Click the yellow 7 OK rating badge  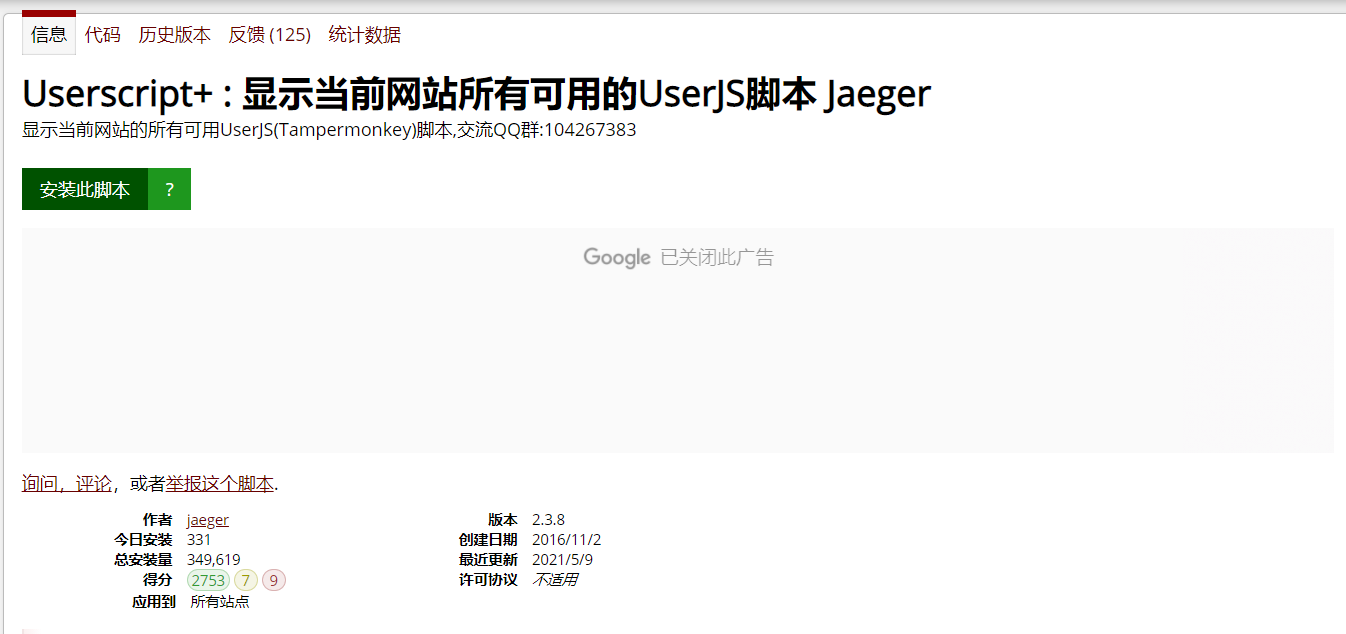click(x=246, y=580)
